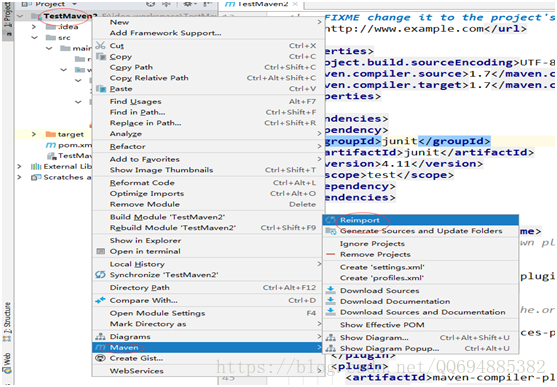Expand the .idea folder node
Screen dimensions: 557x387
click(x=34, y=27)
